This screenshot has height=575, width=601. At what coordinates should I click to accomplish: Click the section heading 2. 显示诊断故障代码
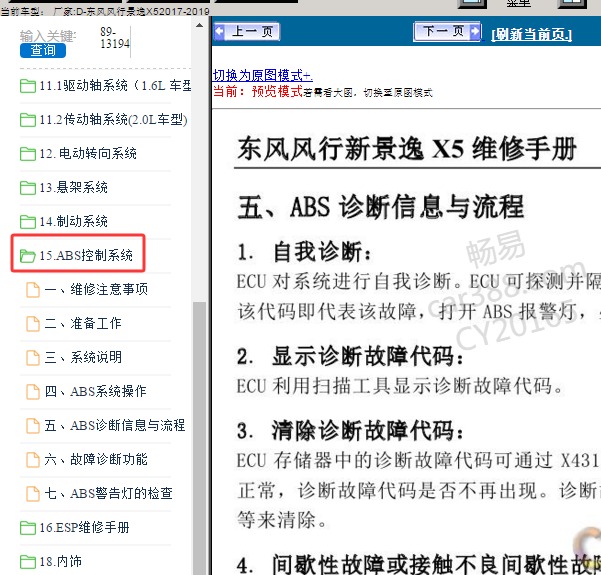350,356
